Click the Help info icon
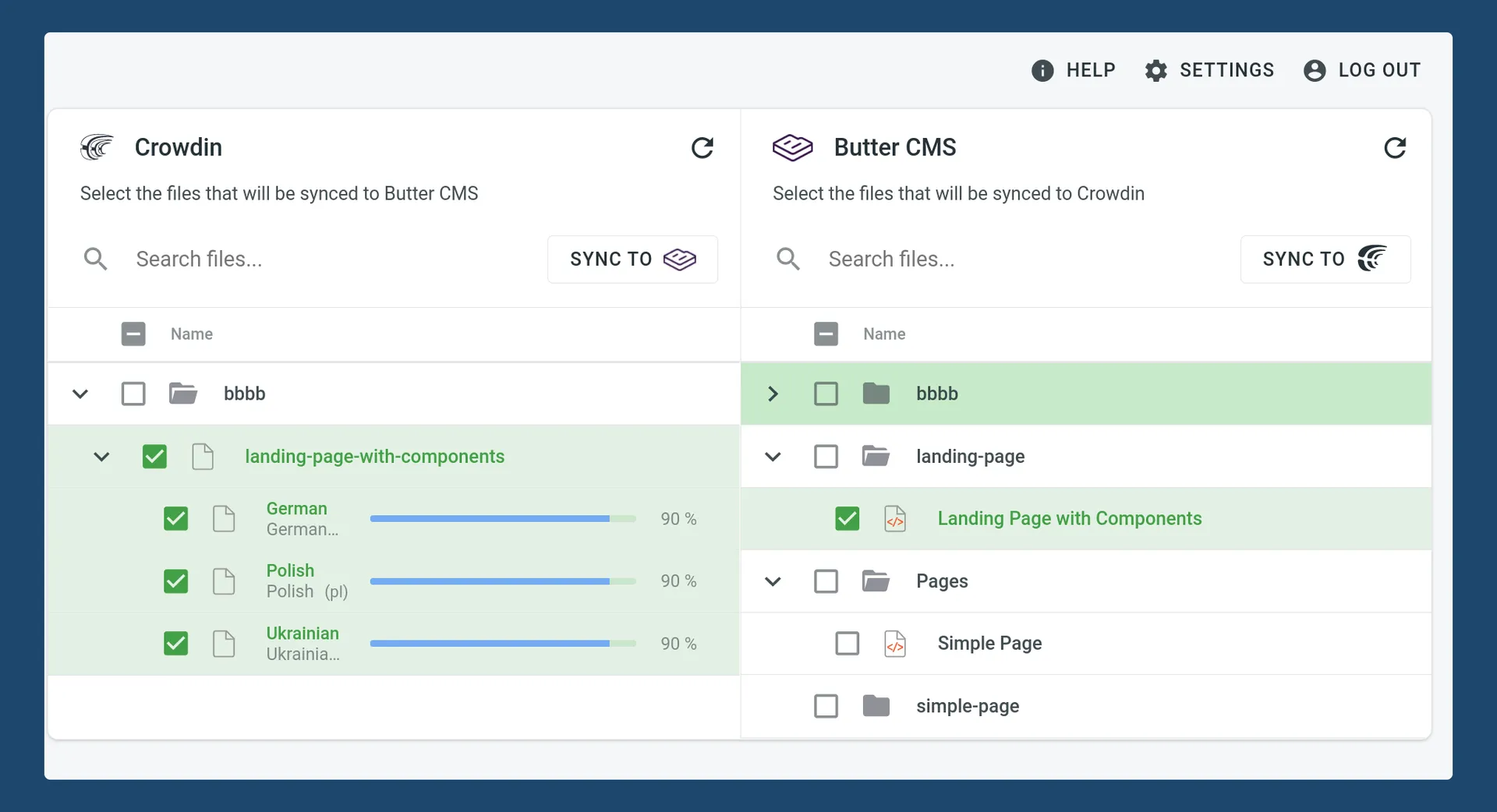The image size is (1497, 812). coord(1042,71)
